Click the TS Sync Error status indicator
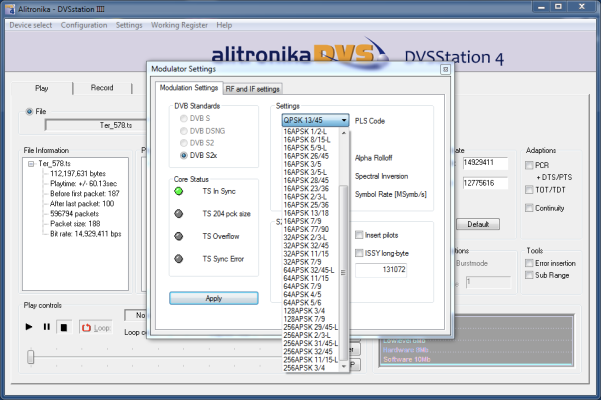 click(x=179, y=258)
